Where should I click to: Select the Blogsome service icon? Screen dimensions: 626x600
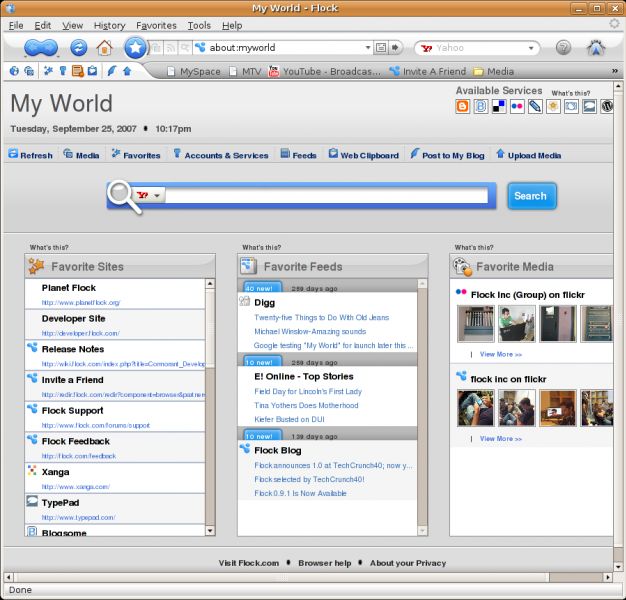pyautogui.click(x=481, y=106)
